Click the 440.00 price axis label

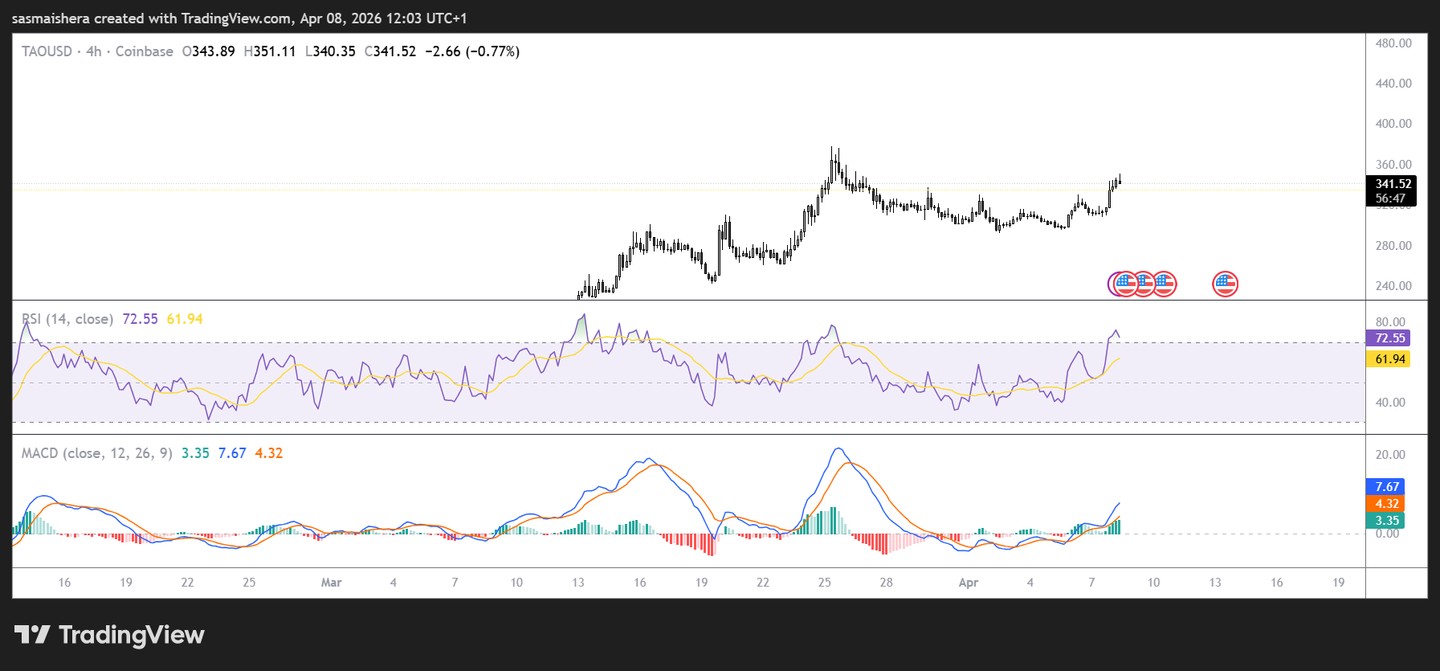[1393, 84]
